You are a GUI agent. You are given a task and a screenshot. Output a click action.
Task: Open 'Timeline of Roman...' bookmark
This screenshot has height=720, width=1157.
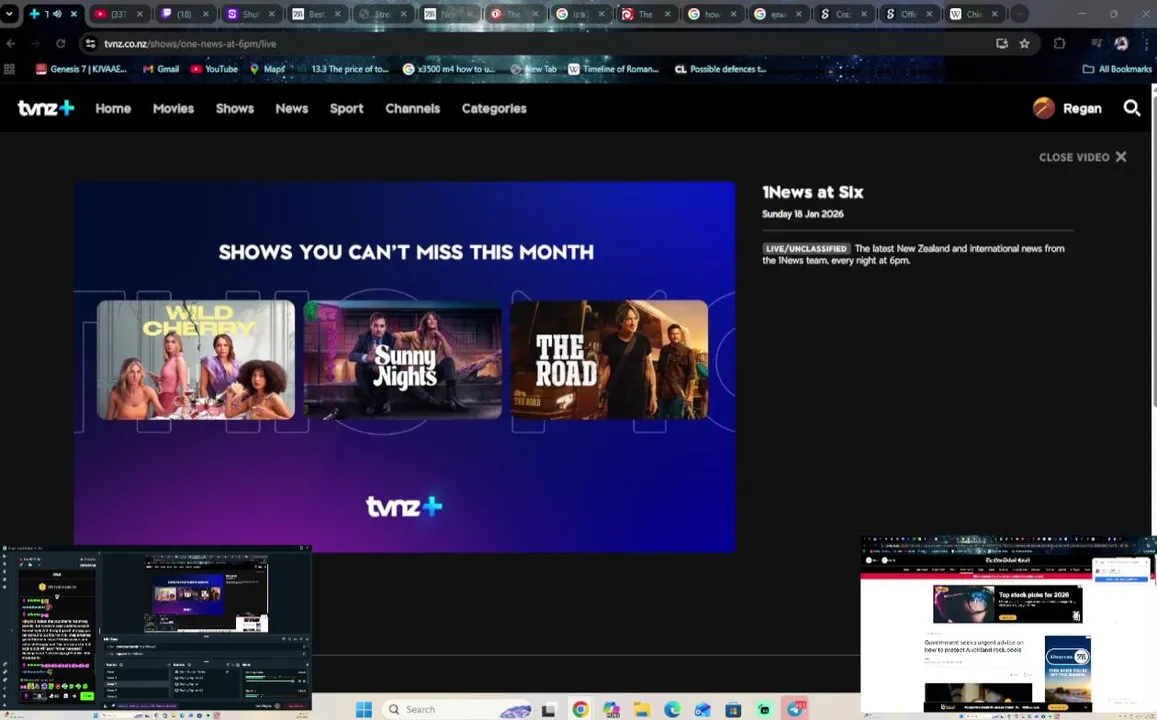click(613, 69)
